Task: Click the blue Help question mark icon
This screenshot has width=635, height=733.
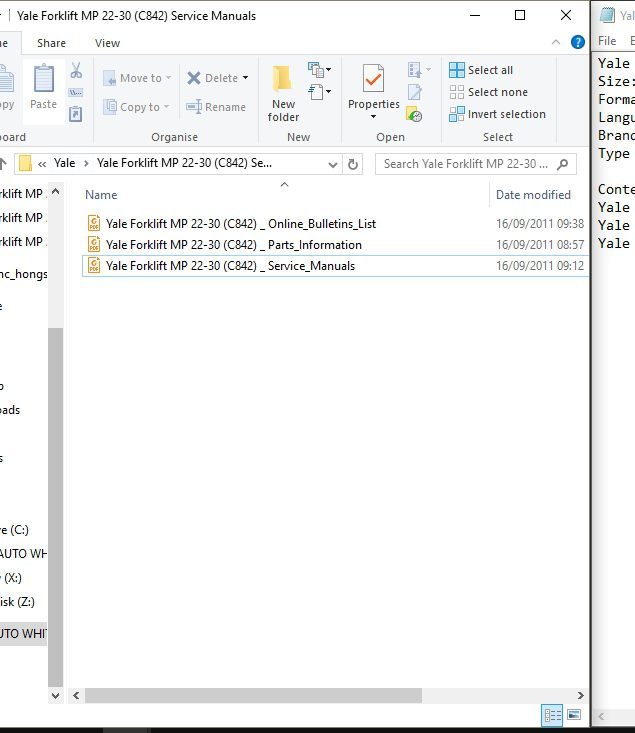Action: click(x=578, y=43)
